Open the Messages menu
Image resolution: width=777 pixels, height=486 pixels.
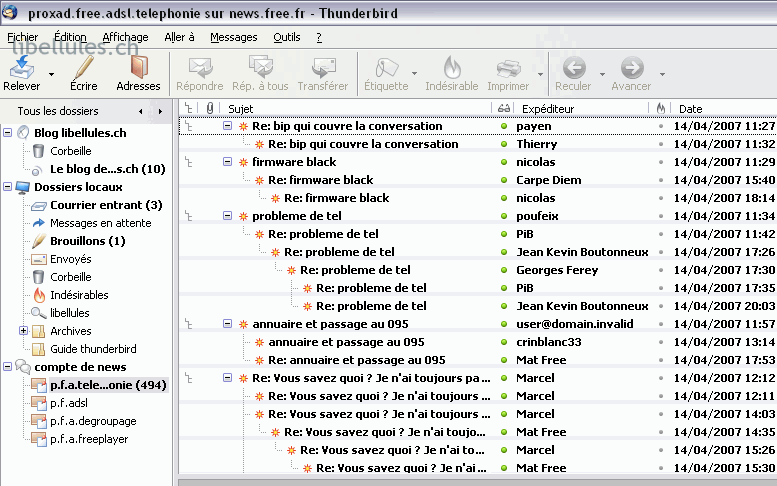tap(233, 37)
